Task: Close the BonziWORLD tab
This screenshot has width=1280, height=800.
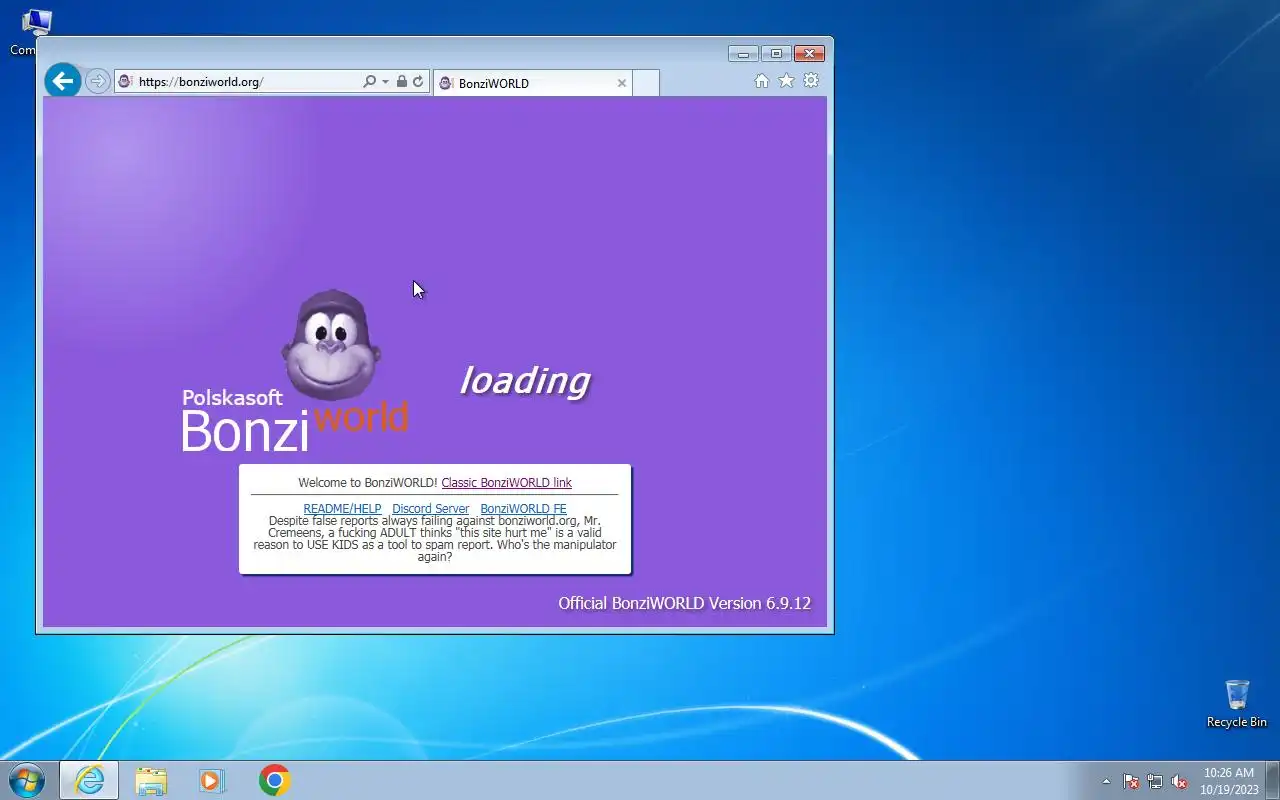Action: pyautogui.click(x=621, y=83)
